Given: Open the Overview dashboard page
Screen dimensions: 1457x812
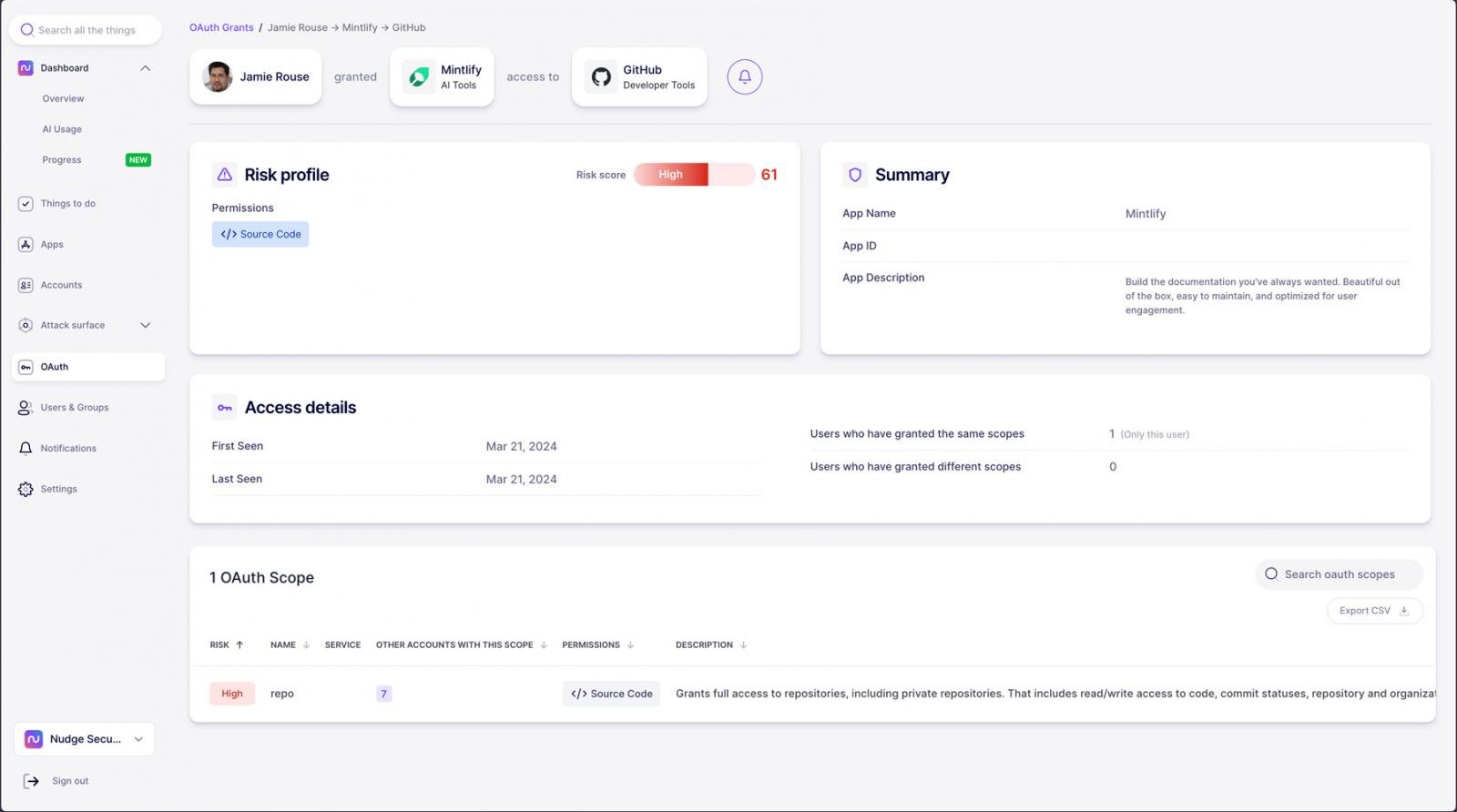Looking at the screenshot, I should (63, 98).
